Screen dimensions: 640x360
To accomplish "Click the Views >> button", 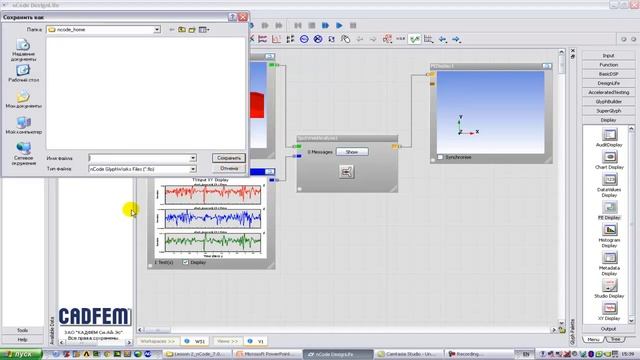I will [x=227, y=341].
